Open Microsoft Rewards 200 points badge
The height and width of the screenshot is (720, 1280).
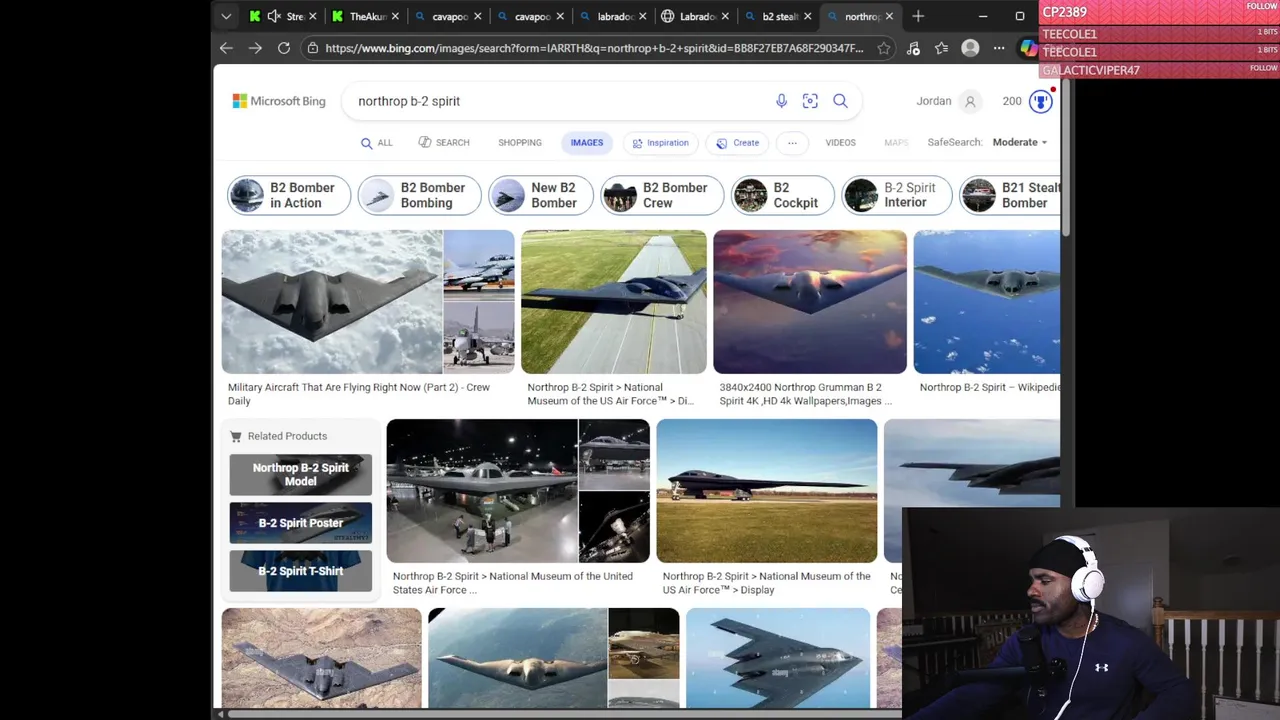[x=1027, y=101]
